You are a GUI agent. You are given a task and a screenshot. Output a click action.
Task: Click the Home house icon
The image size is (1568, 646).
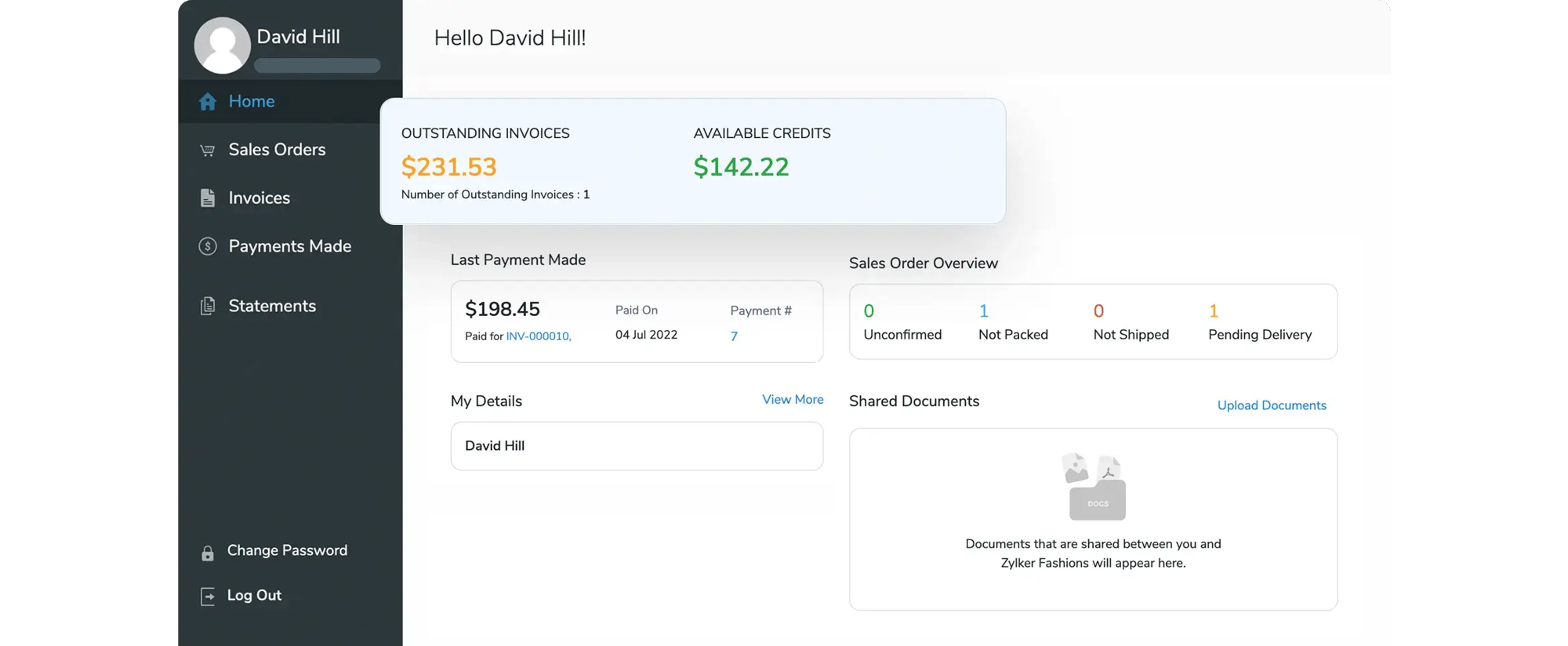[208, 102]
